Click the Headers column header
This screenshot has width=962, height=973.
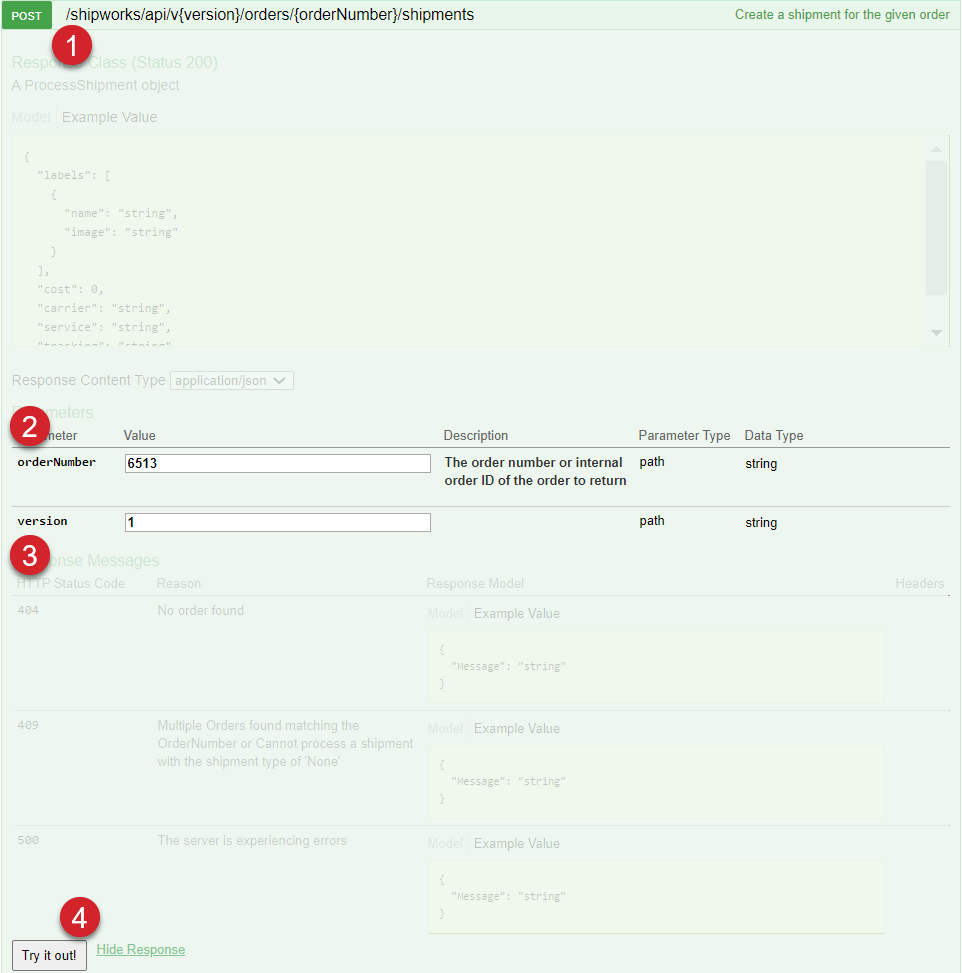(920, 584)
